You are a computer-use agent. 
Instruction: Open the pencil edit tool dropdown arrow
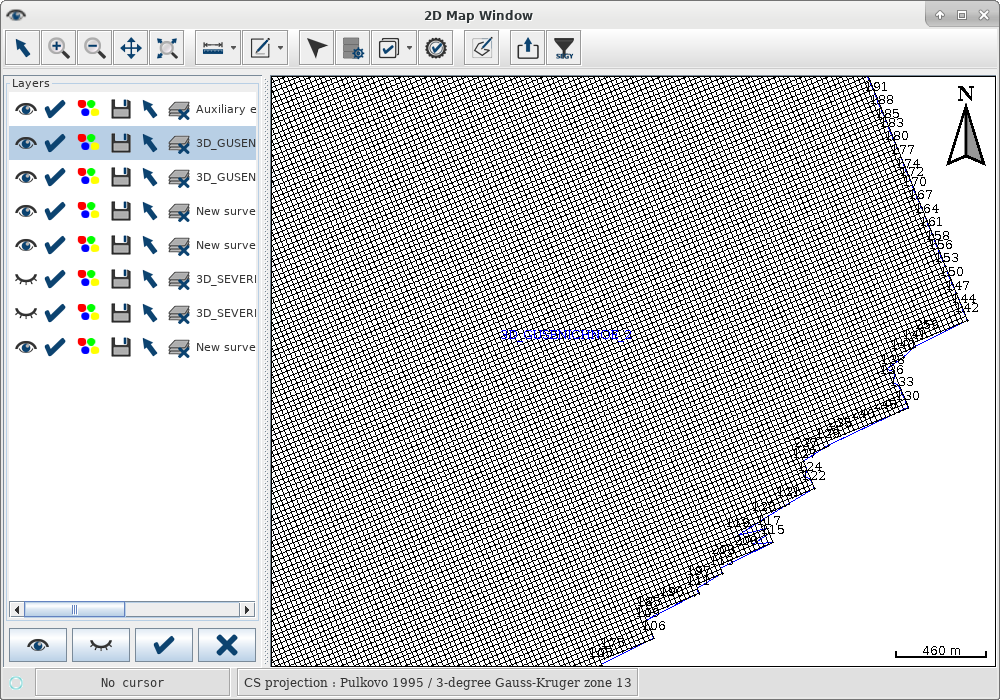tap(281, 48)
